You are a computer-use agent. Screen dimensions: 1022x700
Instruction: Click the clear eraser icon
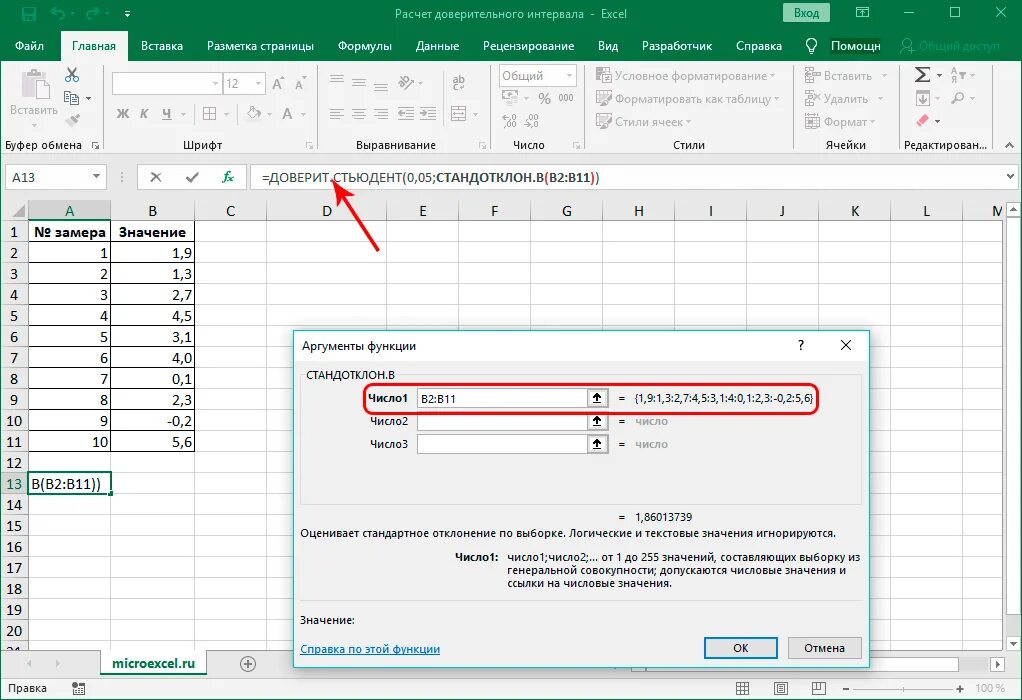click(922, 121)
